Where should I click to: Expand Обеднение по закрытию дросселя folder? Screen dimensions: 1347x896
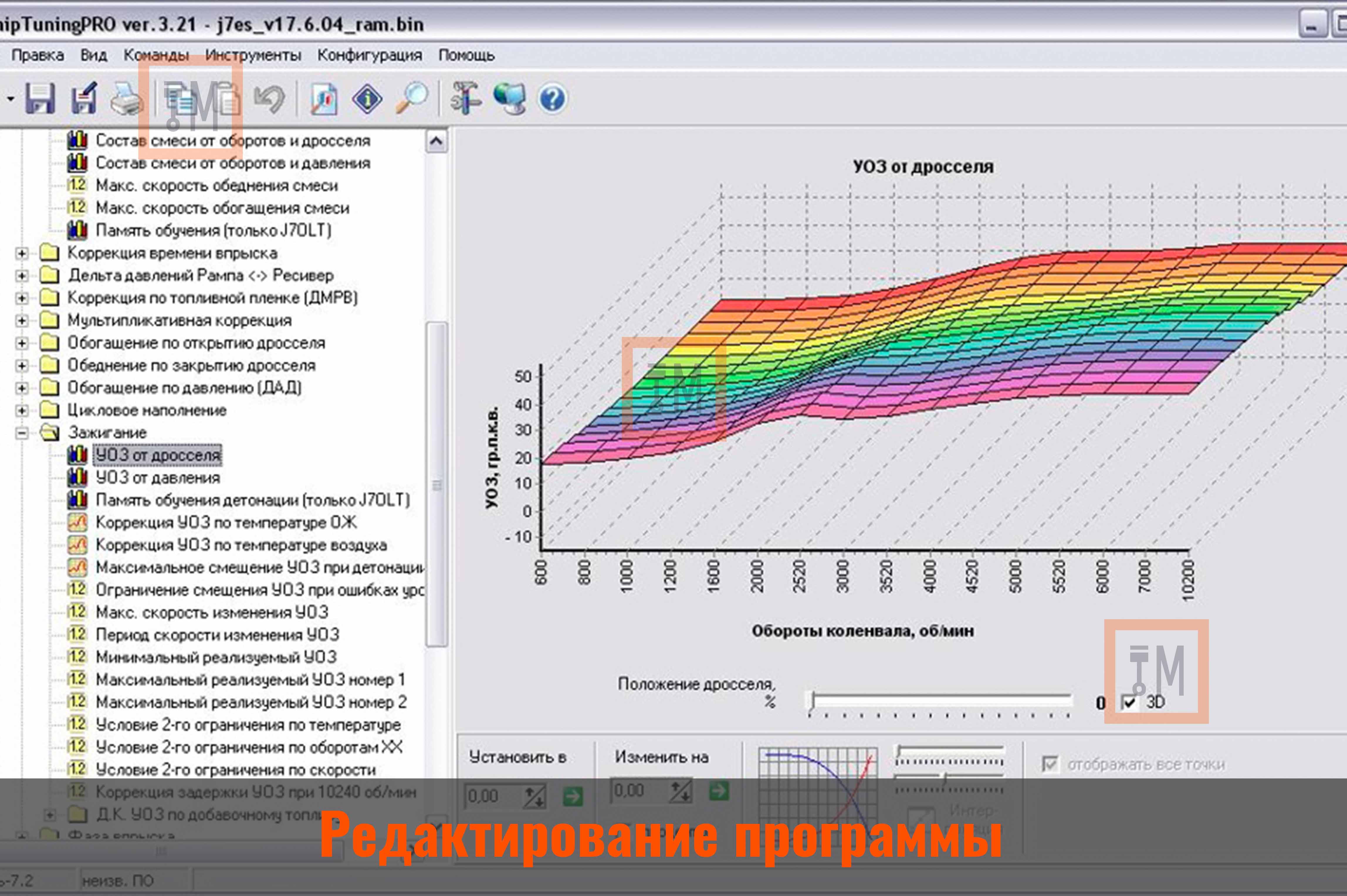(21, 365)
